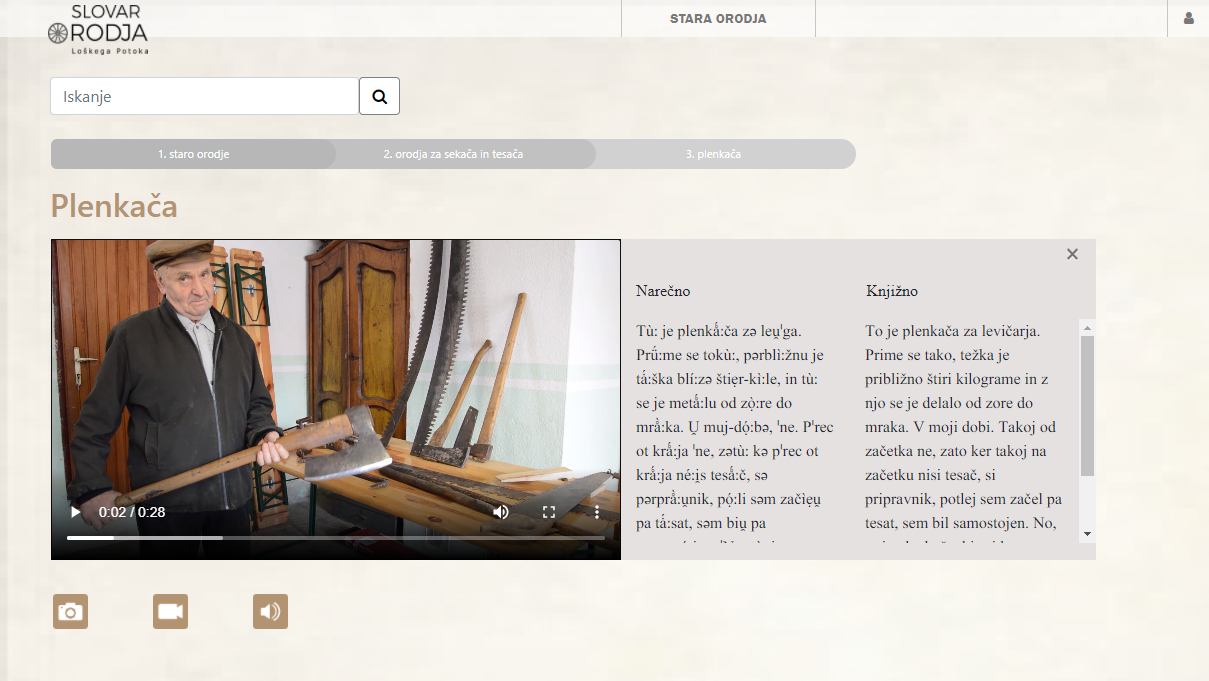The width and height of the screenshot is (1209, 681).
Task: Close the transcript panel
Action: (1072, 254)
